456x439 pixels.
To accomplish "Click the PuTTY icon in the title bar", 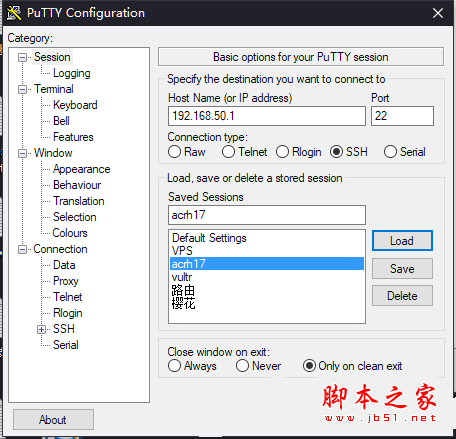I will [x=14, y=13].
